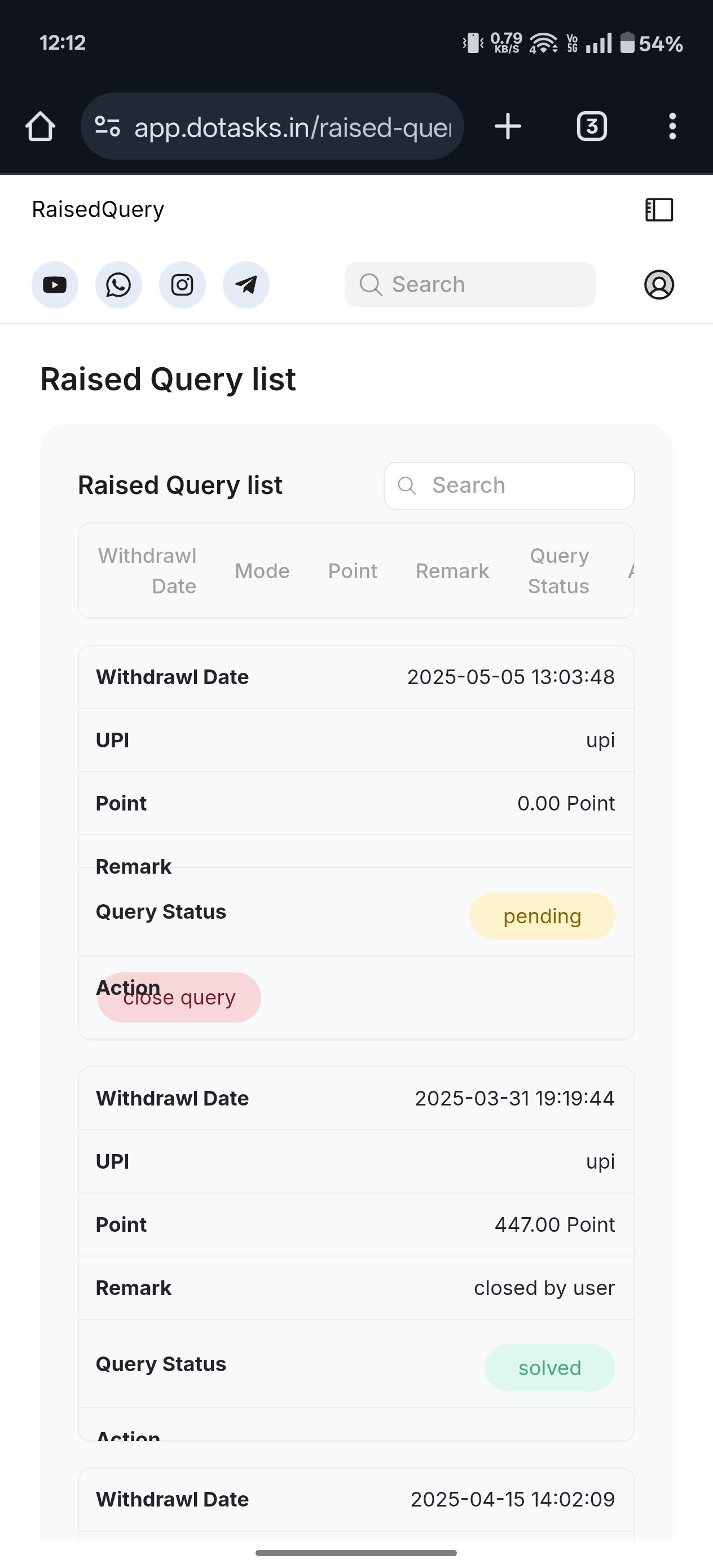The image size is (713, 1568).
Task: Open the Telegram channel icon
Action: 246,285
